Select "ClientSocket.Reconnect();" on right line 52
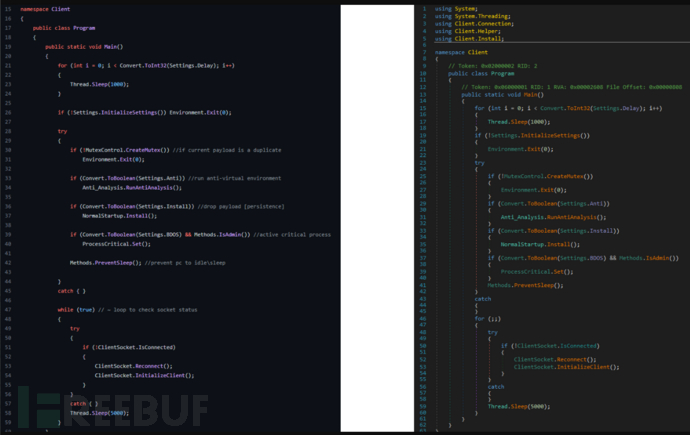690x435 pixels. 555,359
